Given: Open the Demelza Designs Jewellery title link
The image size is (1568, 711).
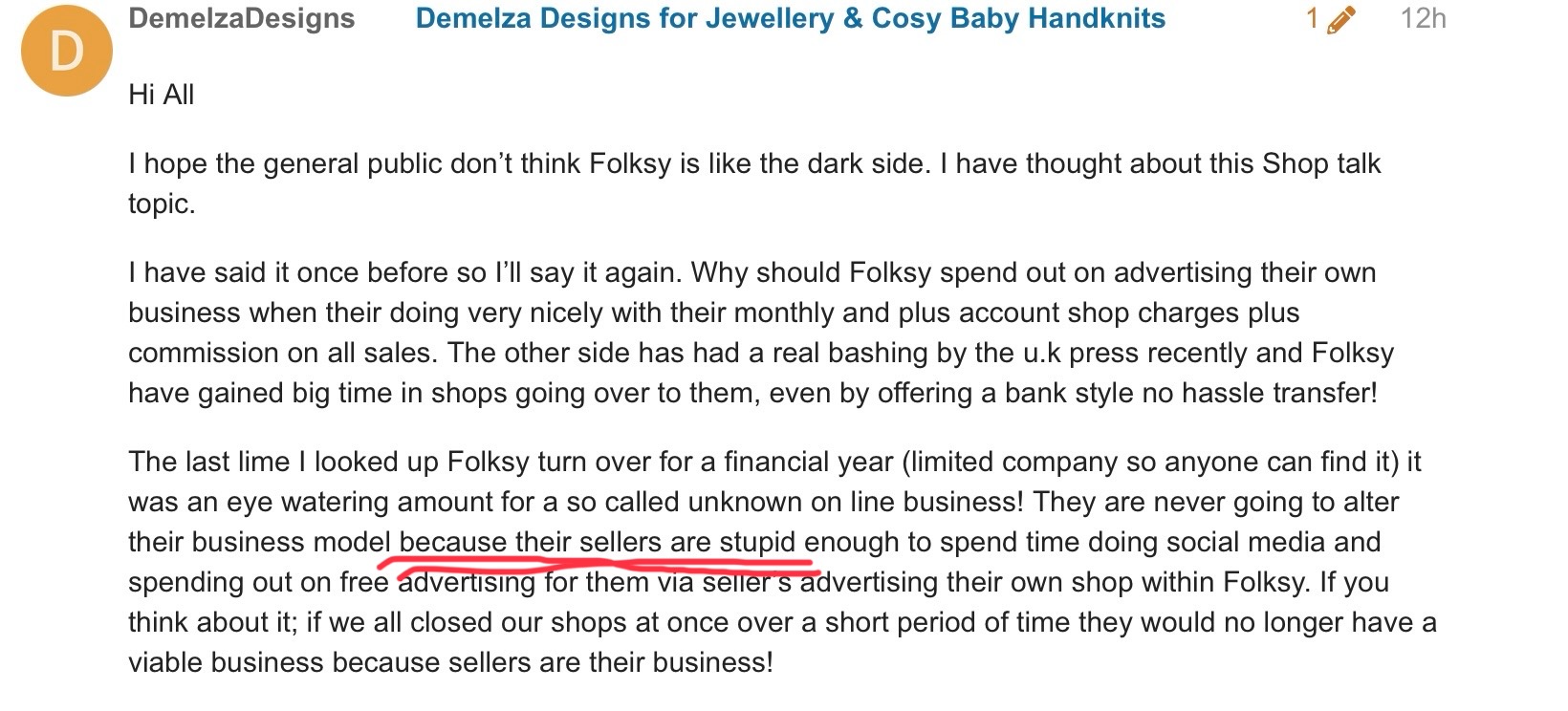Looking at the screenshot, I should pyautogui.click(x=790, y=19).
